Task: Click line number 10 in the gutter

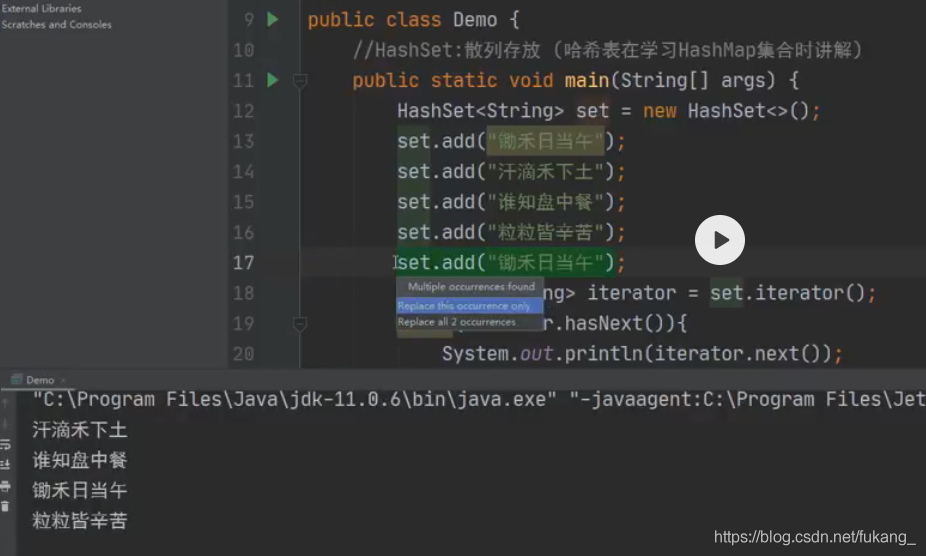Action: pos(243,50)
